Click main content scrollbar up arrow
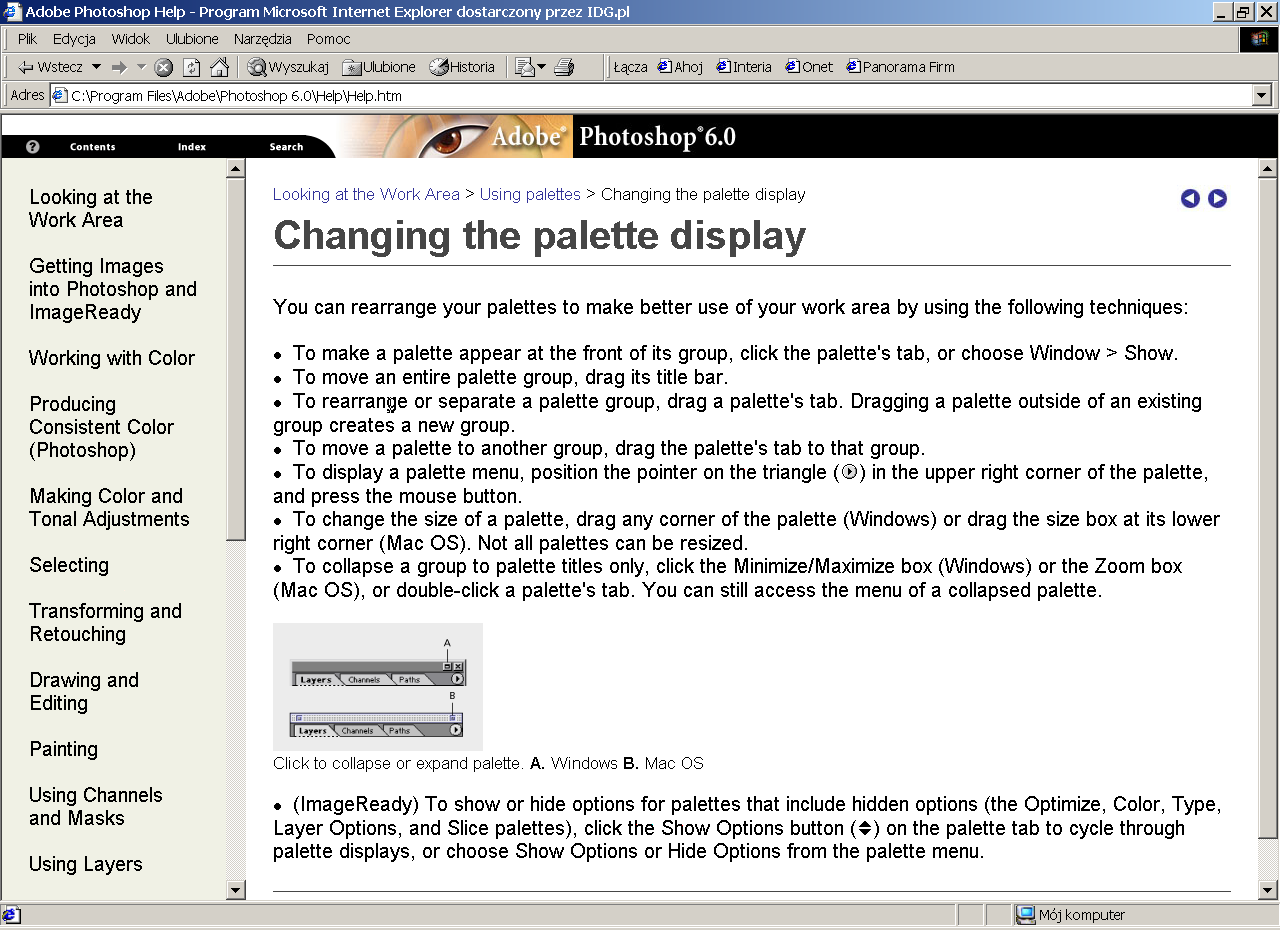This screenshot has width=1280, height=930. pos(1268,168)
